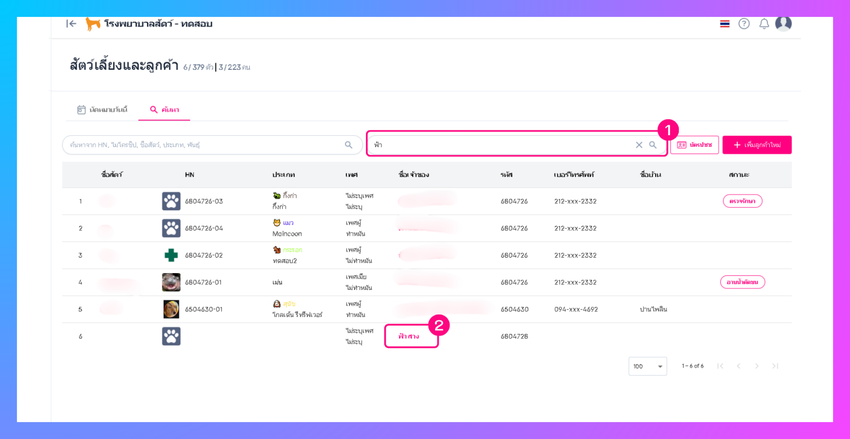The image size is (850, 439).
Task: Open the user profile avatar
Action: [x=783, y=23]
